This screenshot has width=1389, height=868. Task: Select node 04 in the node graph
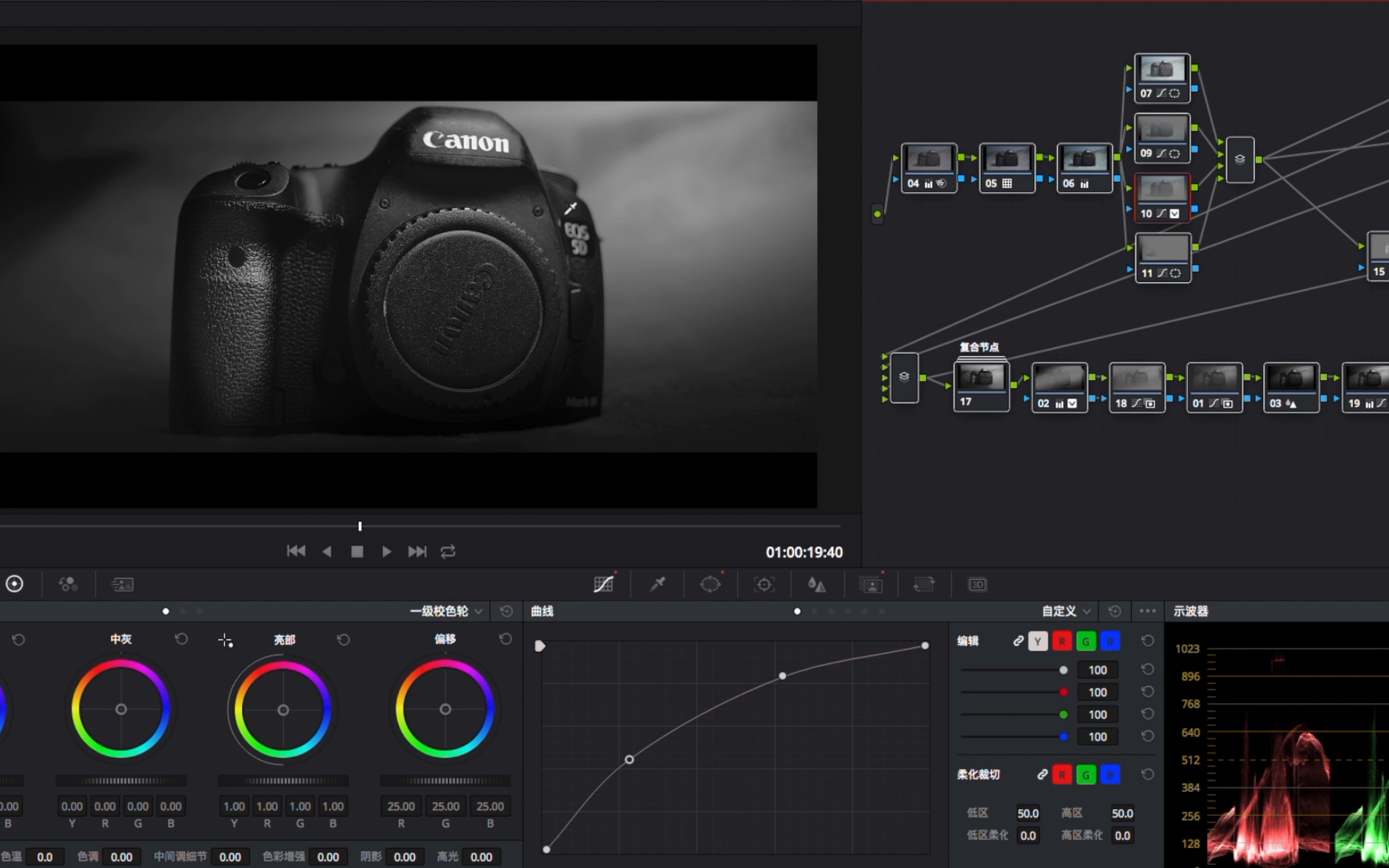pos(929,168)
